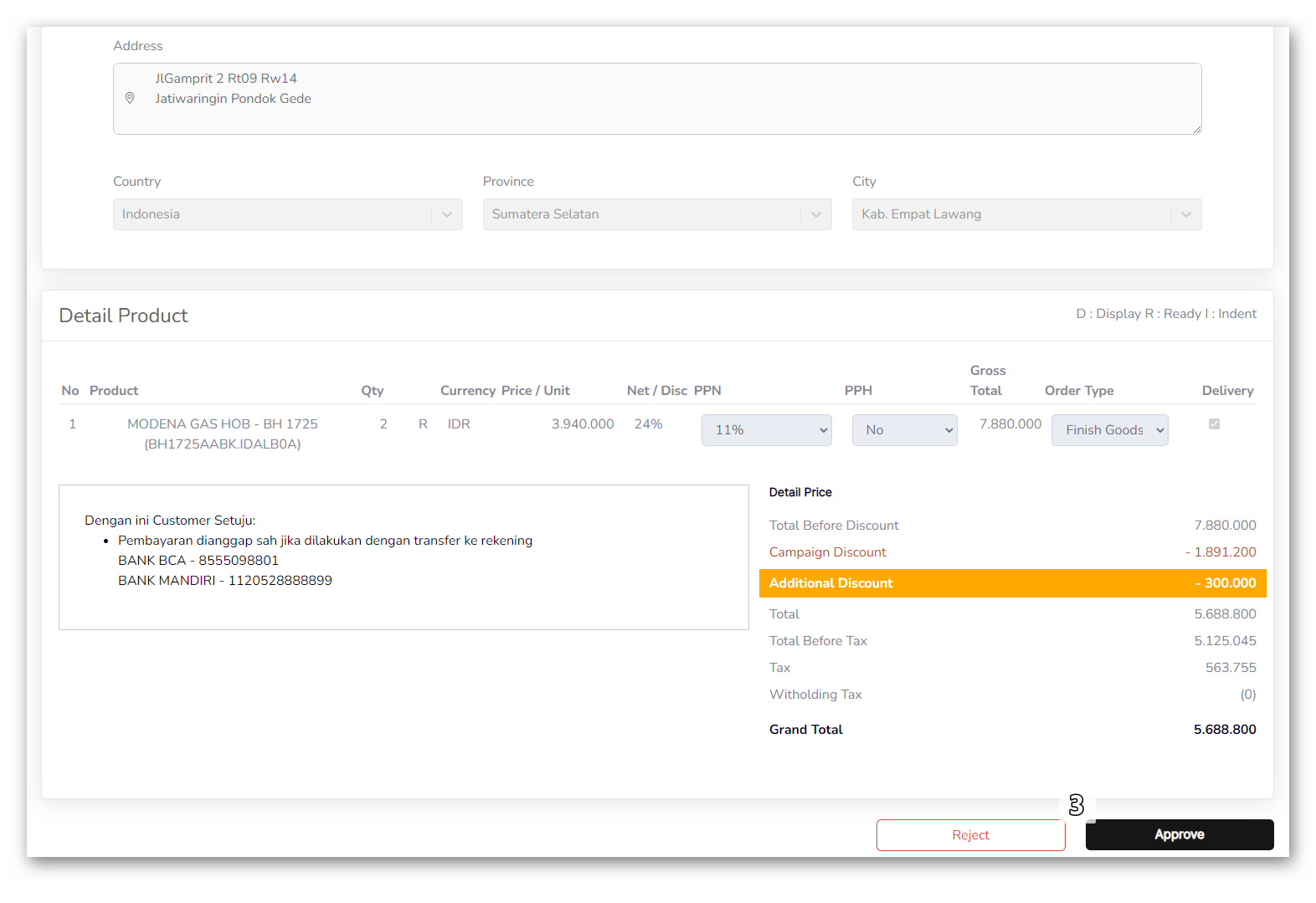Open the PPH select set to No
The image size is (1316, 903).
click(x=904, y=430)
